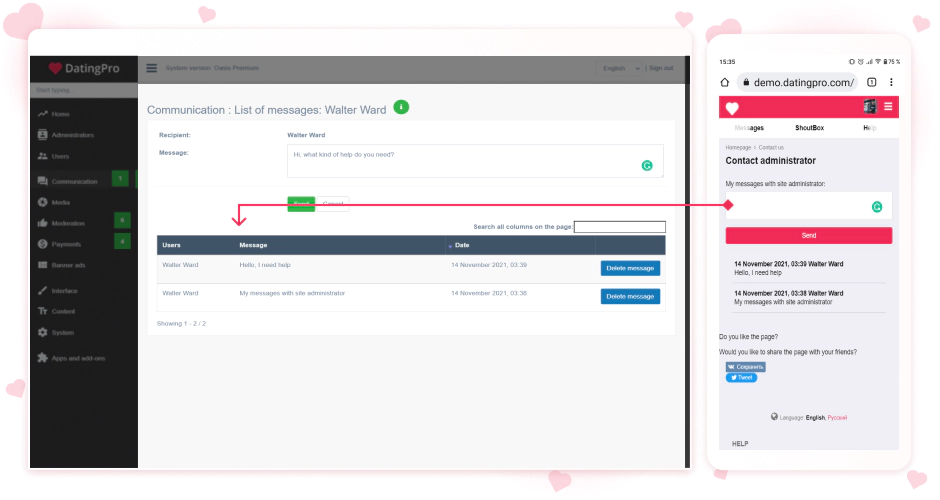Screen dimensions: 940x500
Task: Open Communication sidebar section
Action: 68,181
